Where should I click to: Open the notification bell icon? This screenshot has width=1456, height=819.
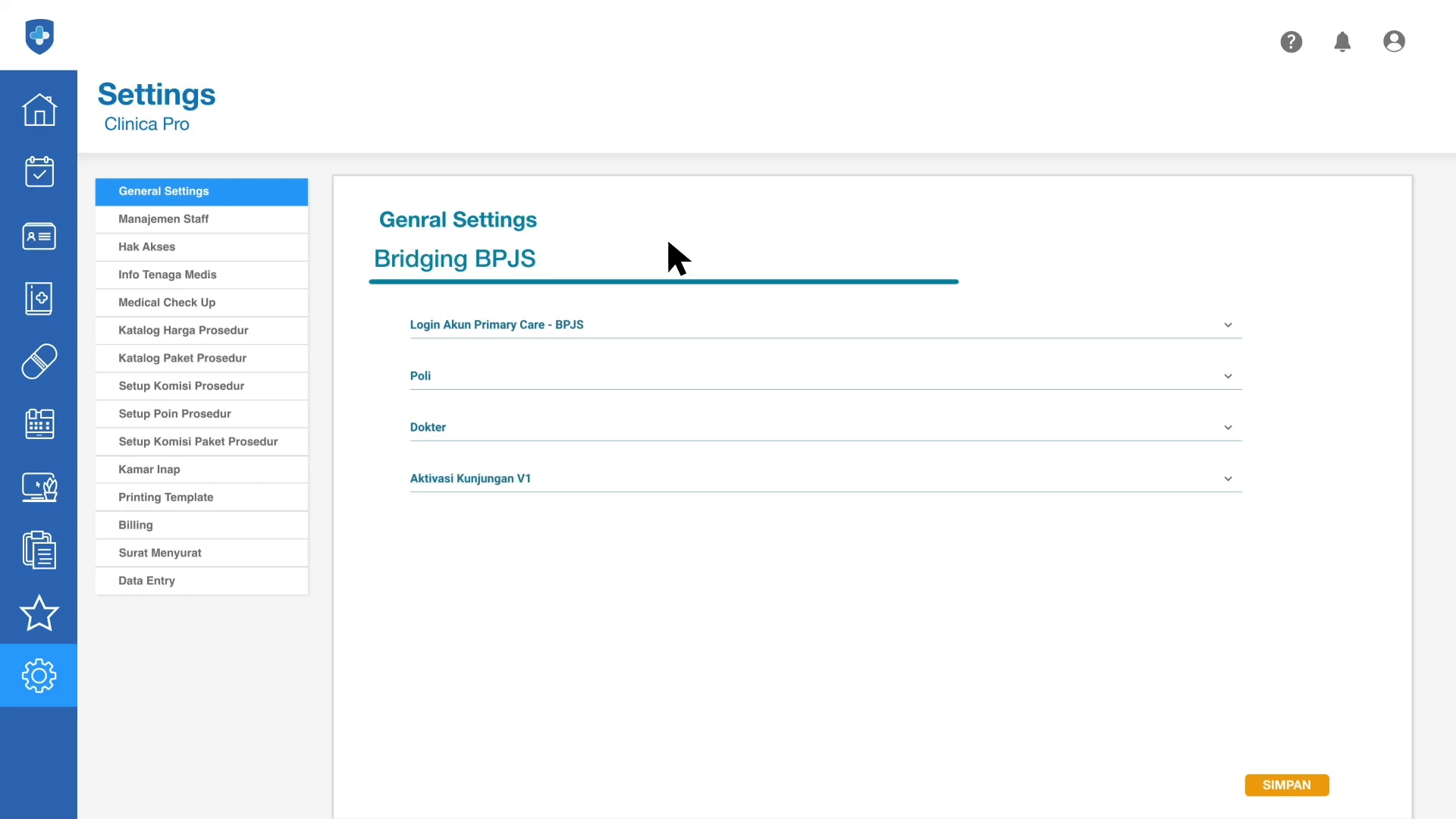(x=1342, y=42)
